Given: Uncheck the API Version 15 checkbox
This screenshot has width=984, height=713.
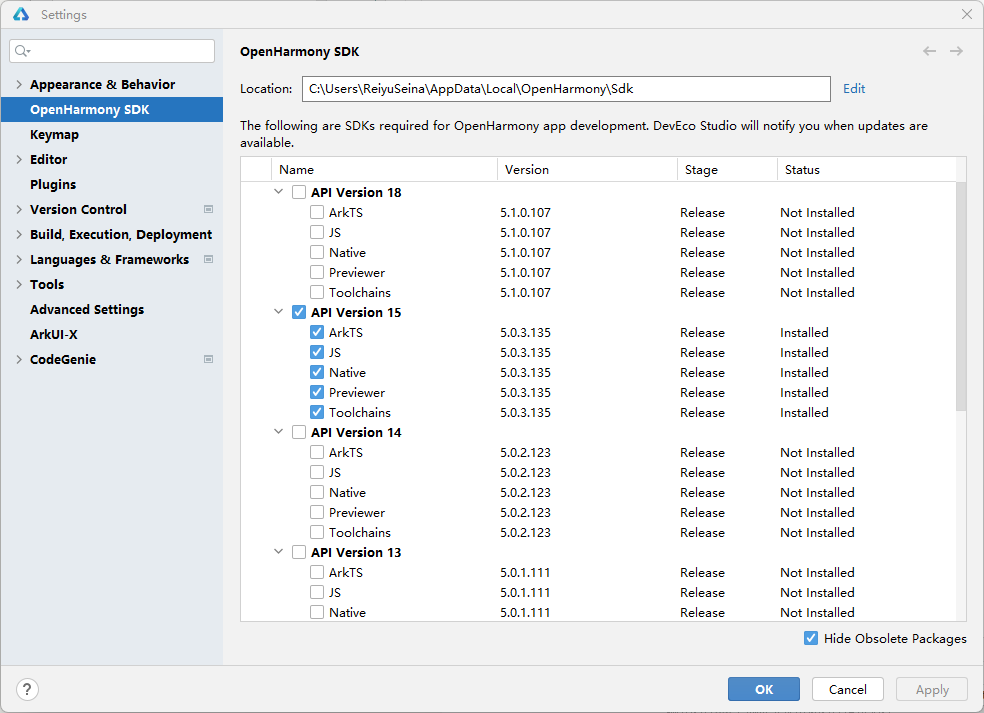Looking at the screenshot, I should [299, 312].
